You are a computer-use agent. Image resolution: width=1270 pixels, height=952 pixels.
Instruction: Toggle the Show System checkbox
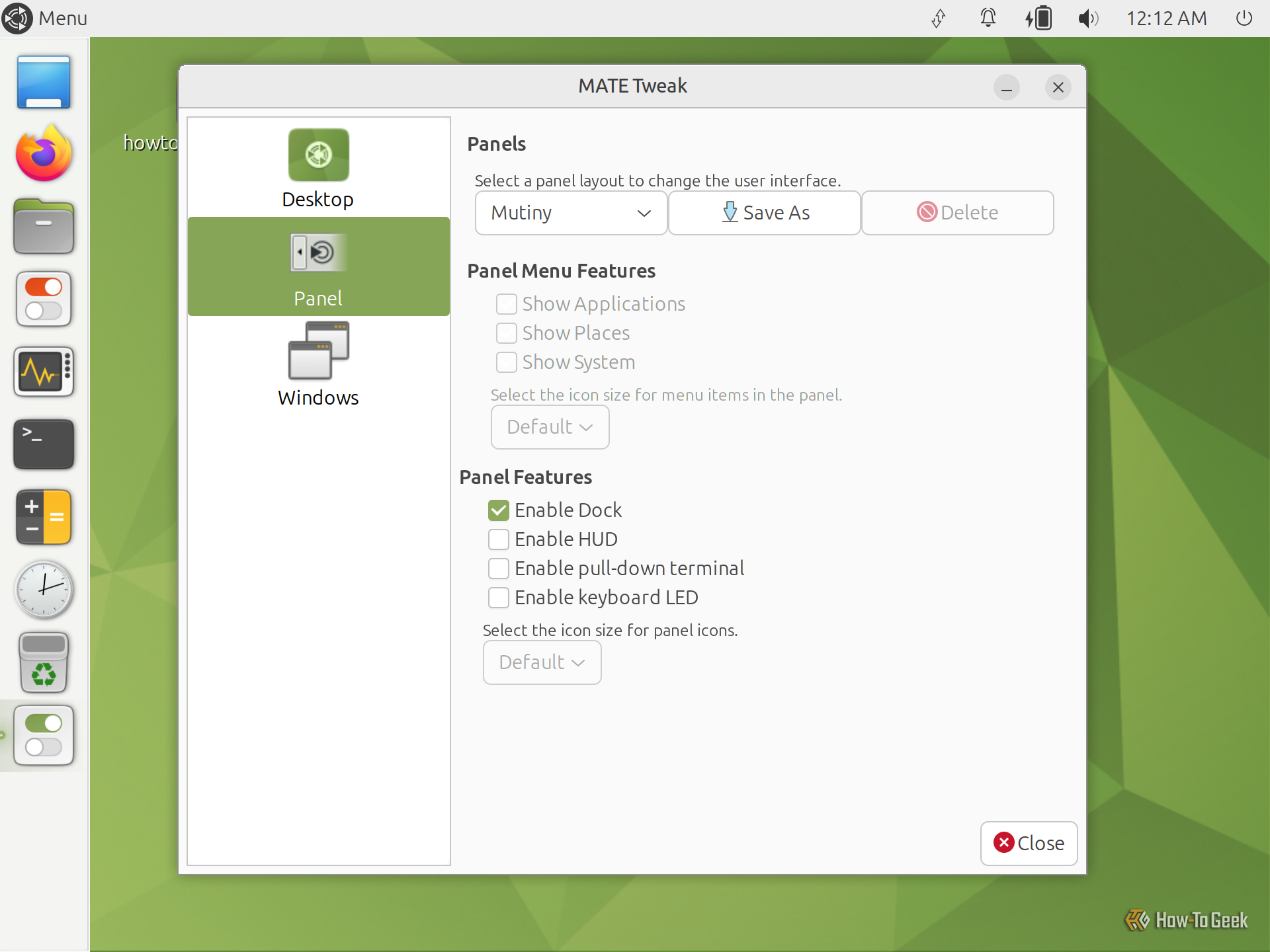[x=507, y=362]
